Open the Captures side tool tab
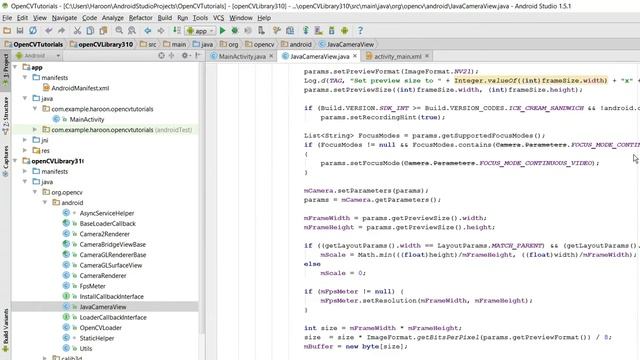The height and width of the screenshot is (360, 640). [x=5, y=161]
